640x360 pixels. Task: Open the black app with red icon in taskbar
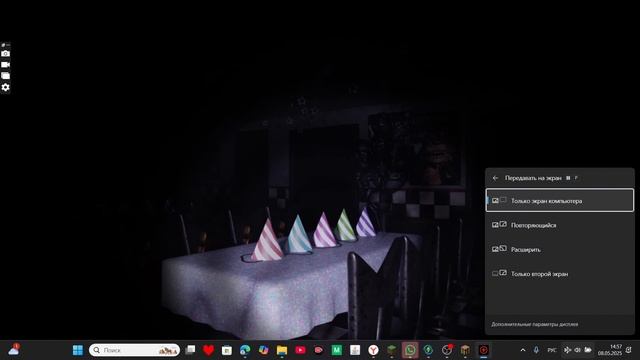point(484,350)
